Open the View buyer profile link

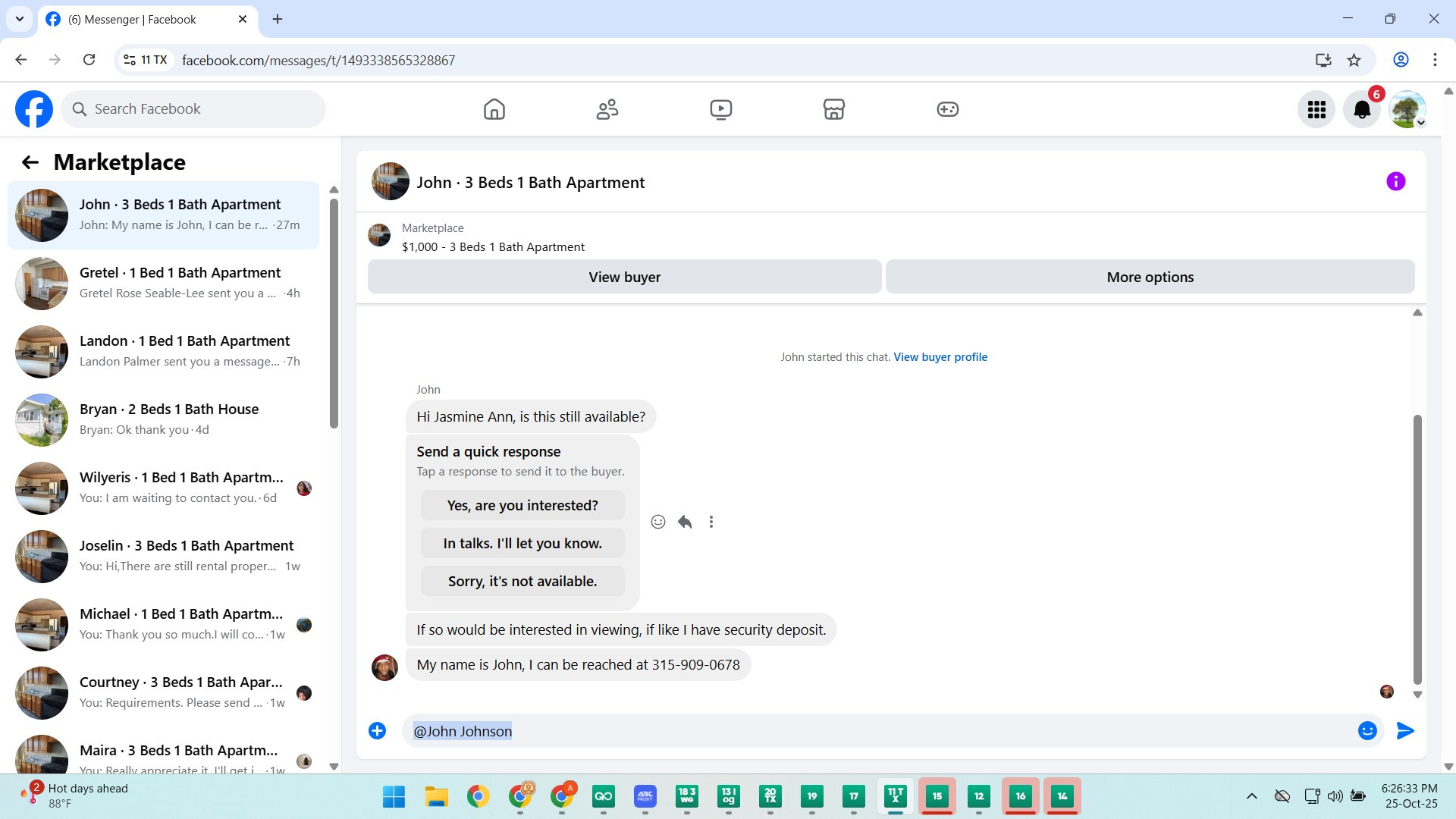pos(940,357)
